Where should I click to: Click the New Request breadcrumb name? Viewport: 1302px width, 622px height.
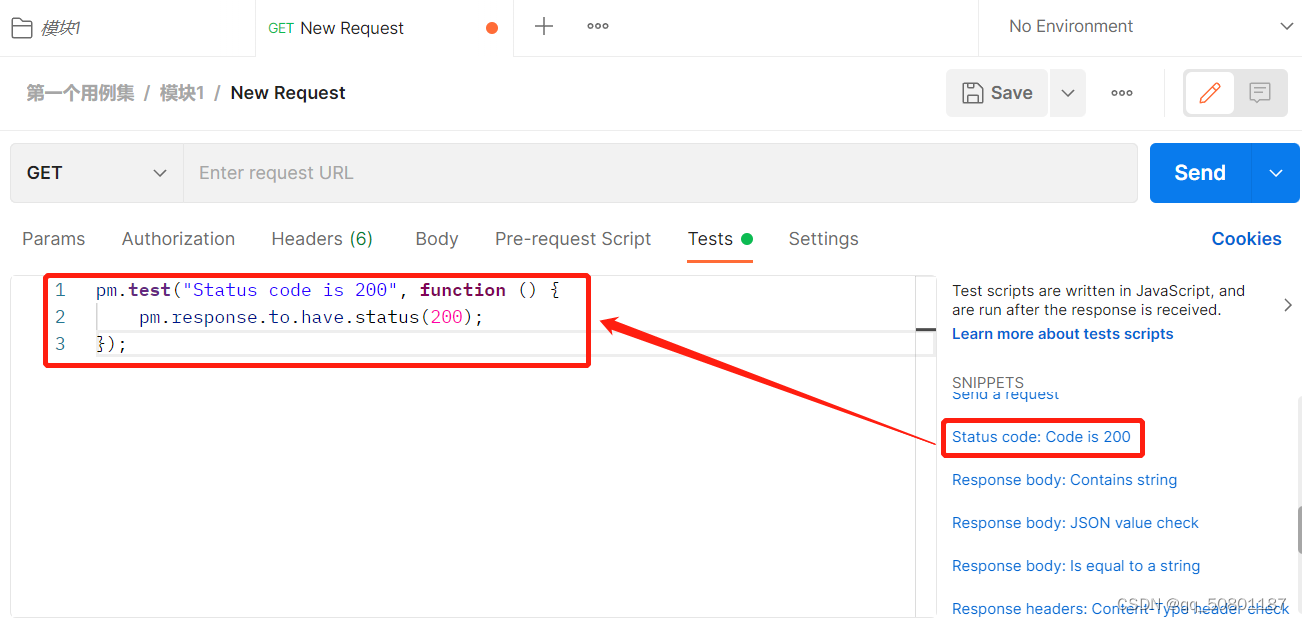pyautogui.click(x=288, y=93)
